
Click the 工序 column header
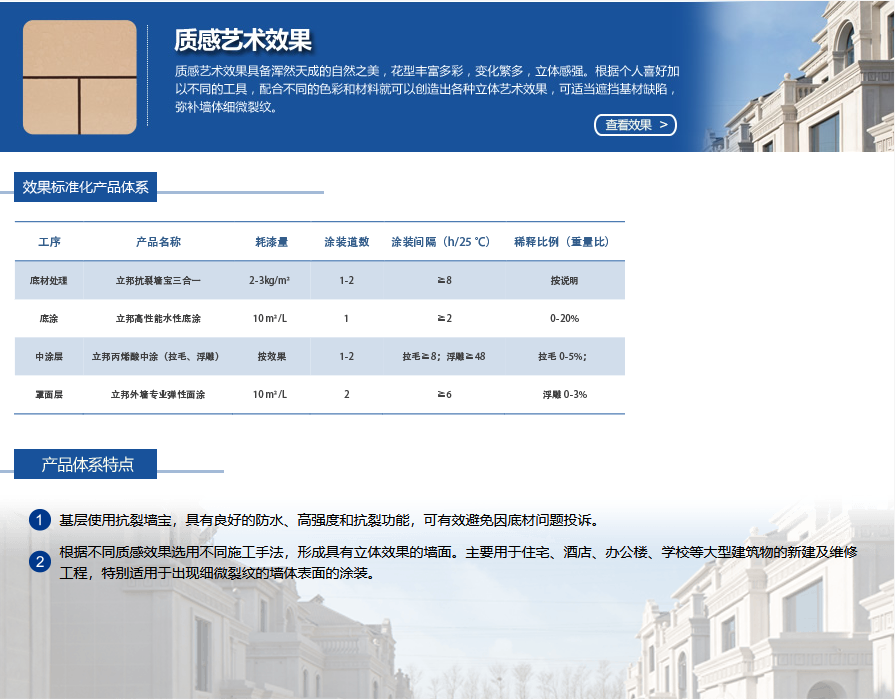pos(49,242)
